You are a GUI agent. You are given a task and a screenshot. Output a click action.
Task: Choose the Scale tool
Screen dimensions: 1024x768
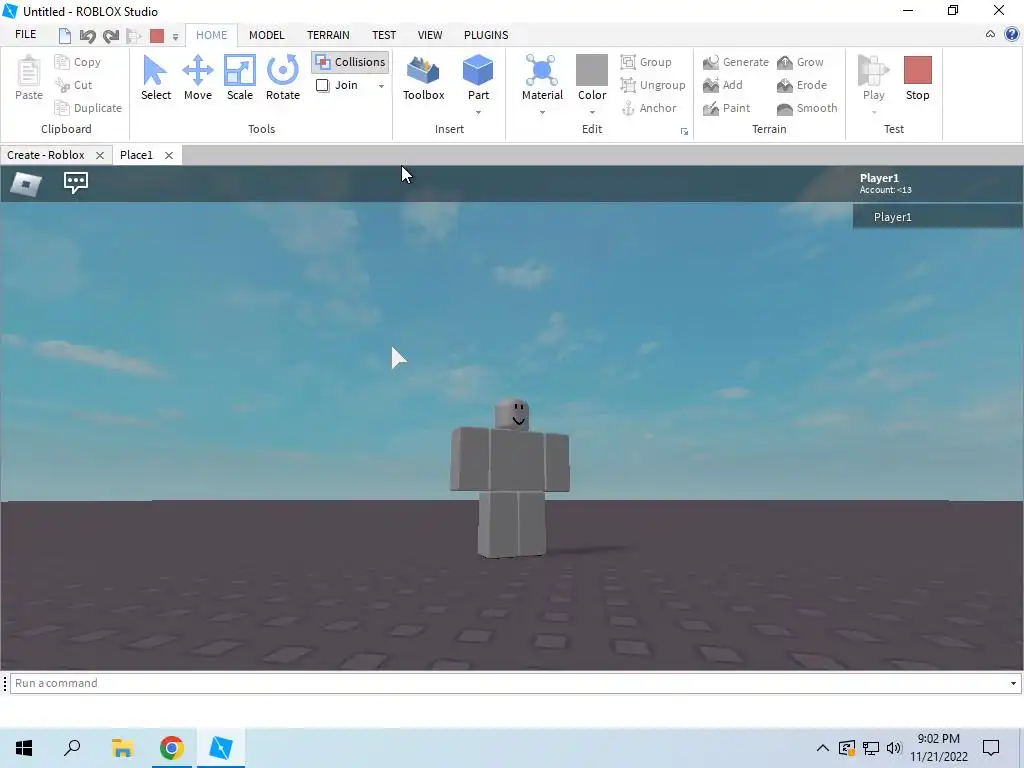pos(240,78)
